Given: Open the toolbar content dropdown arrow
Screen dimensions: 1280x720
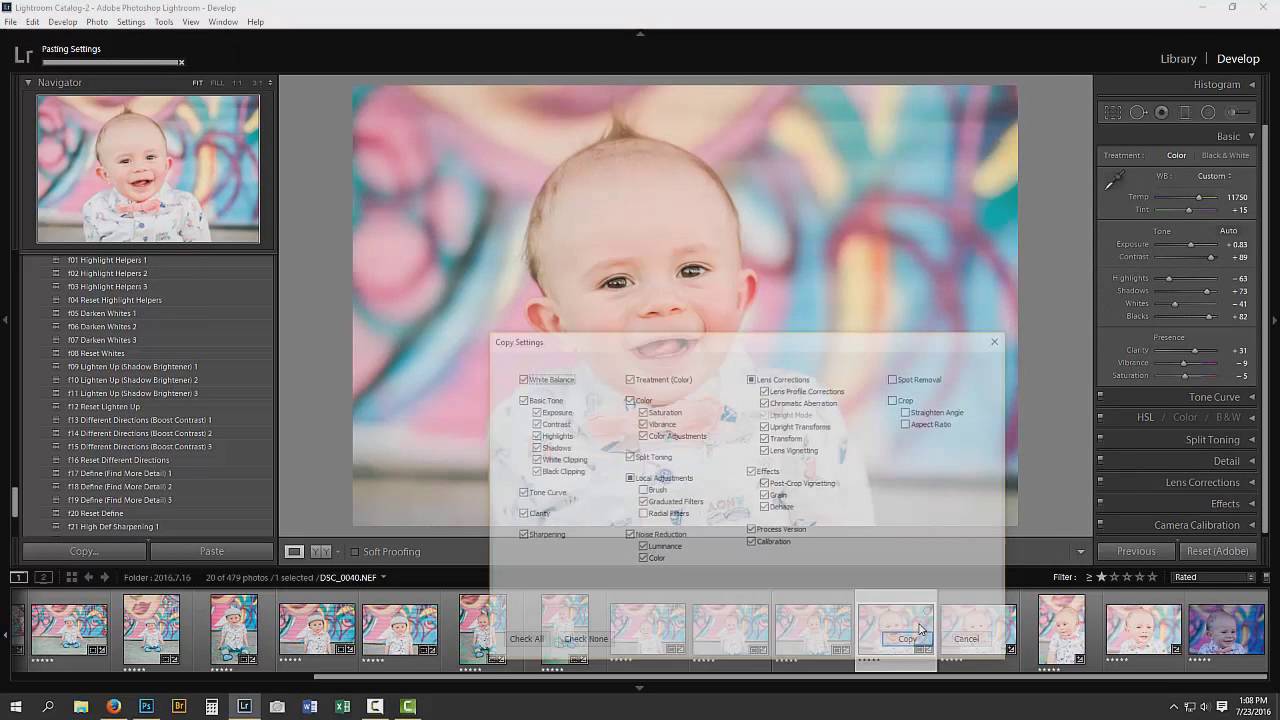Looking at the screenshot, I should click(1080, 552).
